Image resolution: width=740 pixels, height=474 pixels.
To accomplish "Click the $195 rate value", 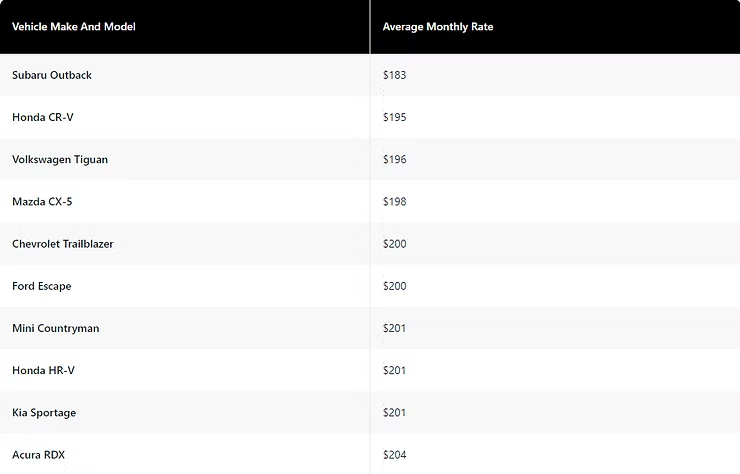I will (x=394, y=117).
